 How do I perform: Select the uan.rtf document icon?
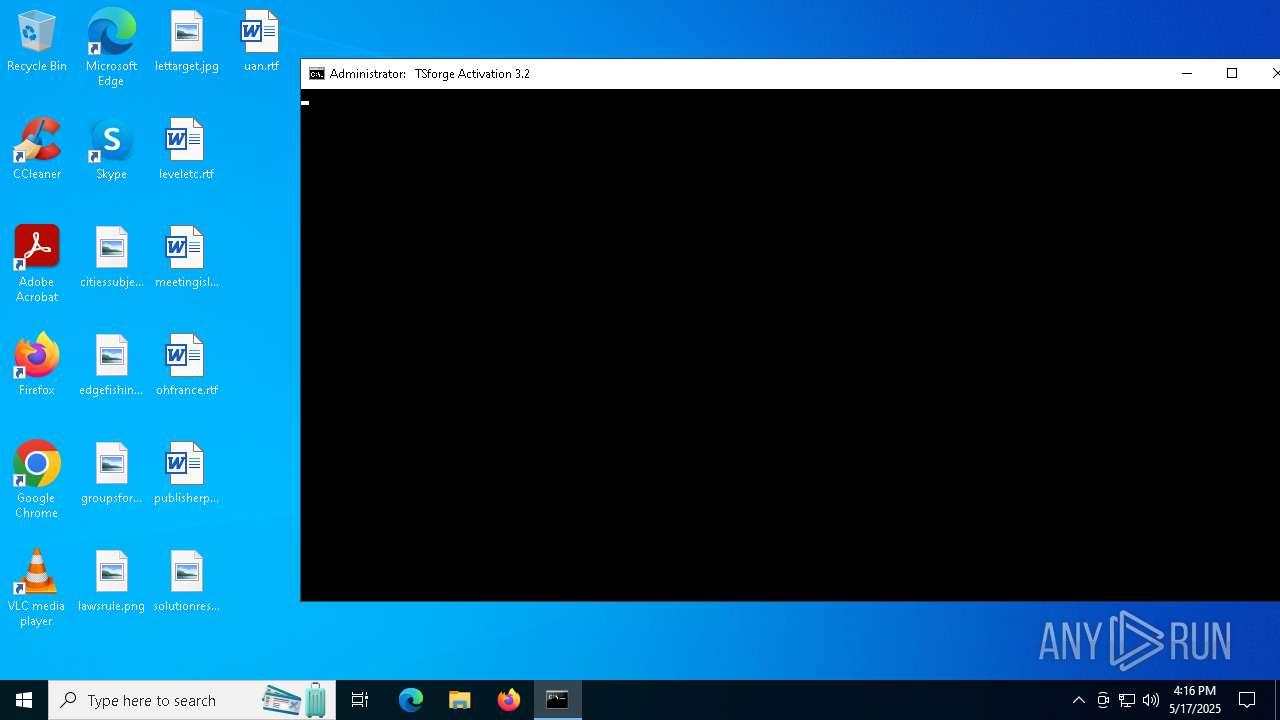coord(260,42)
